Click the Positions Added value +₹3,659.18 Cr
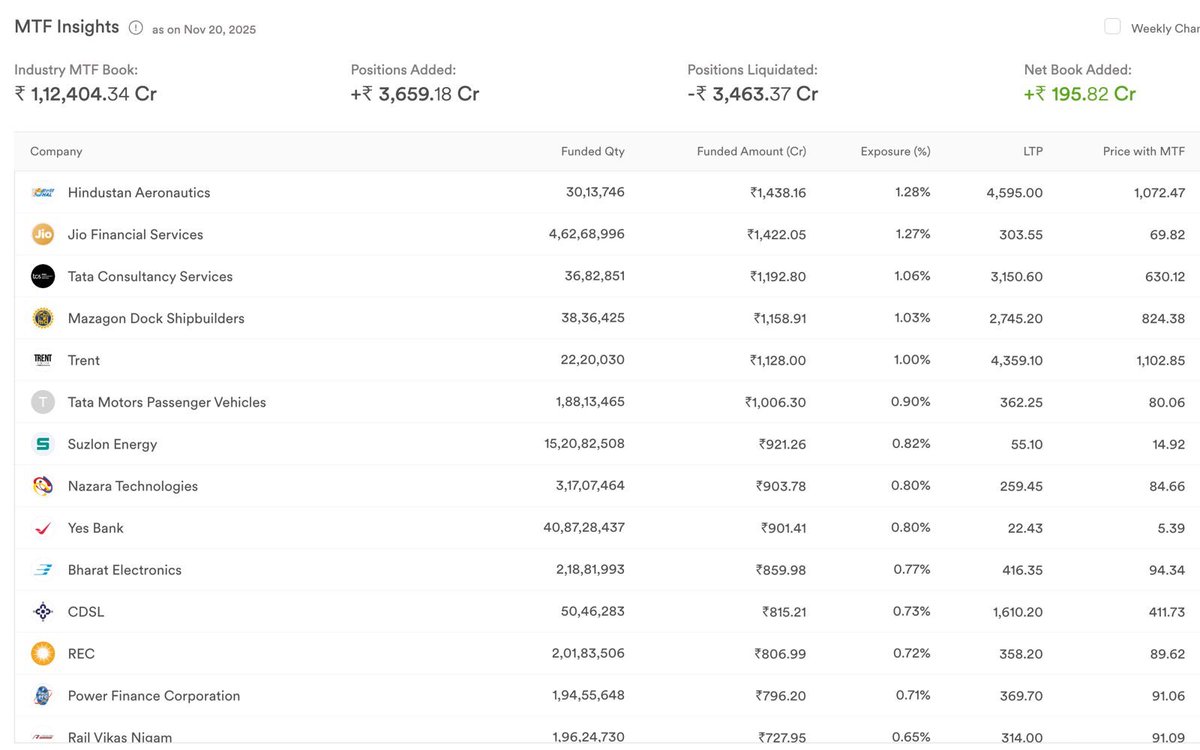Image resolution: width=1200 pixels, height=750 pixels. pyautogui.click(x=415, y=94)
